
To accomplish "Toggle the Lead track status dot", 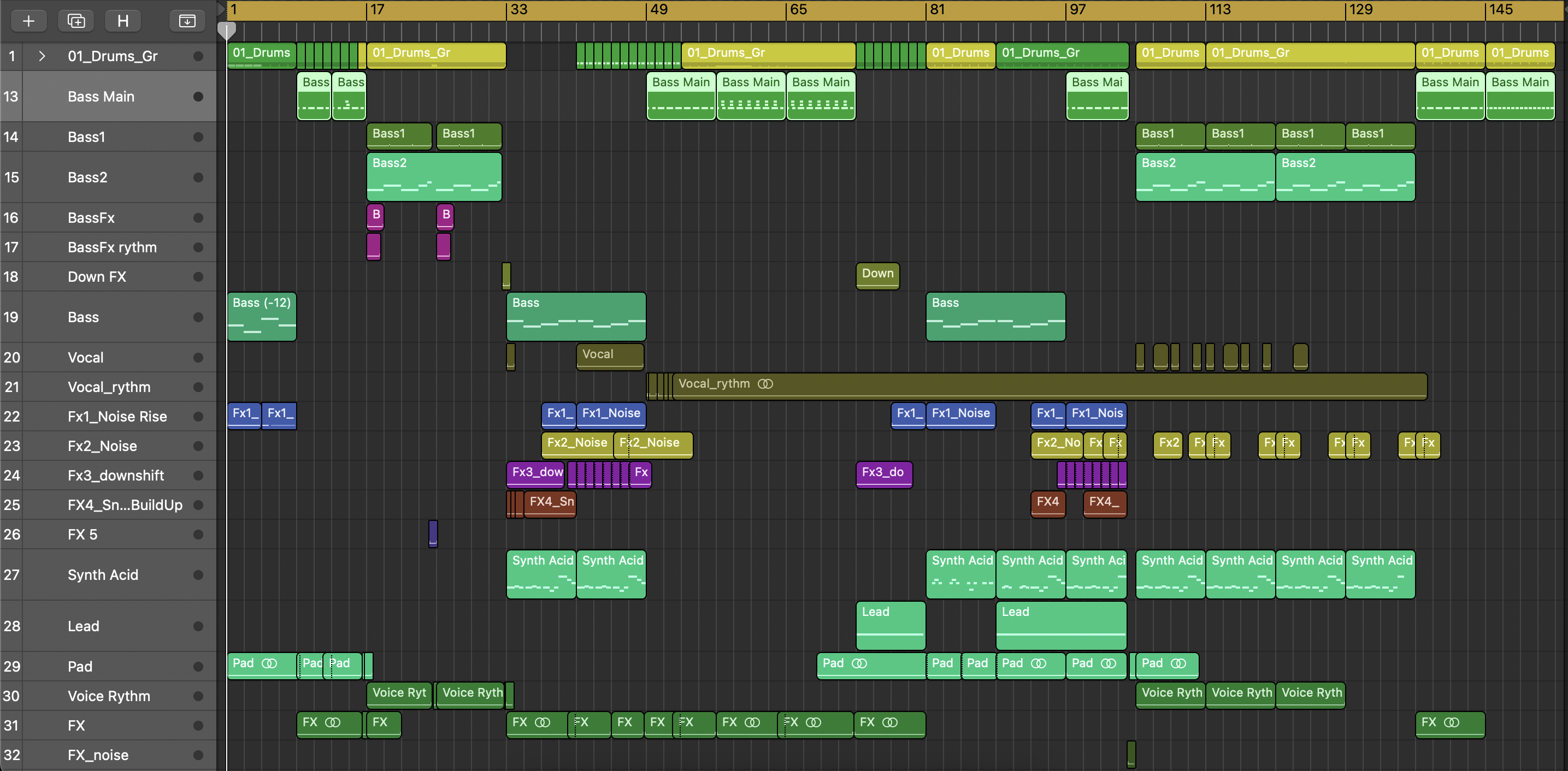I will click(198, 626).
